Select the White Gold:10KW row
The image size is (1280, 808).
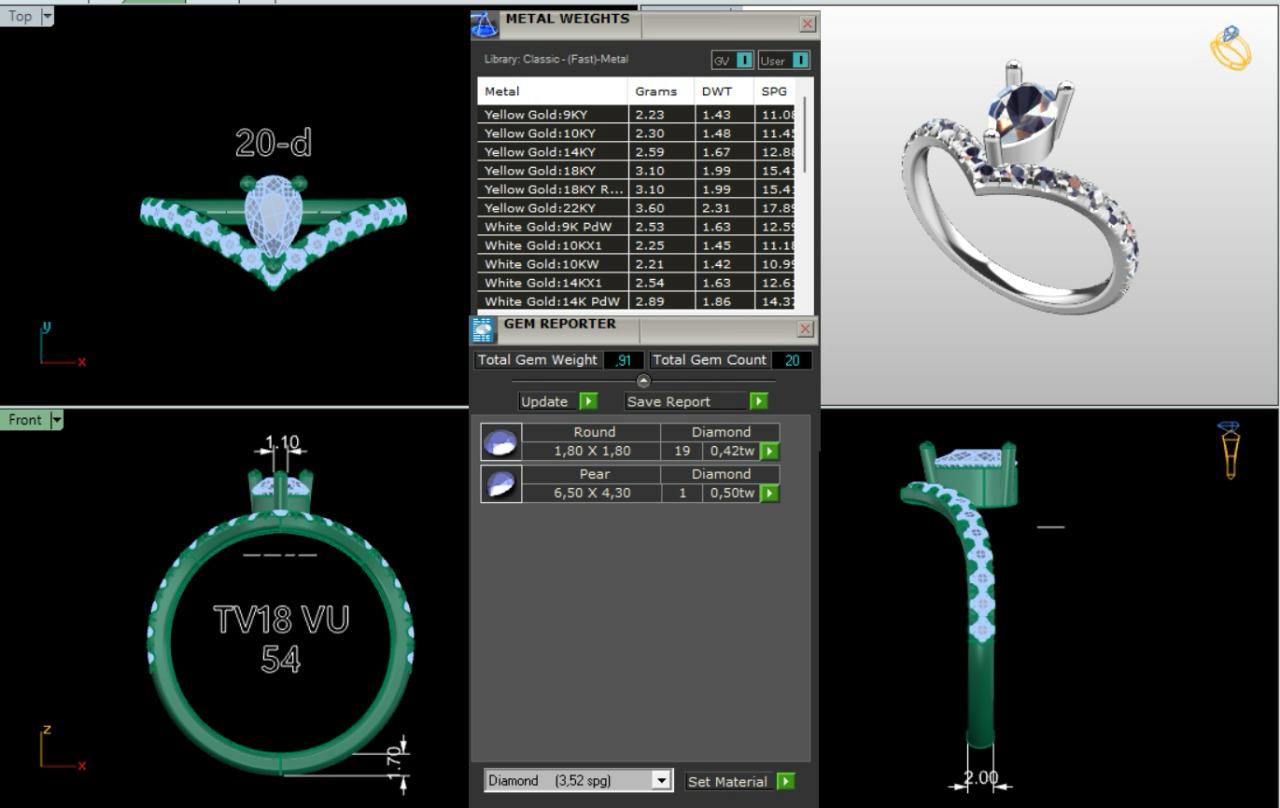click(636, 264)
